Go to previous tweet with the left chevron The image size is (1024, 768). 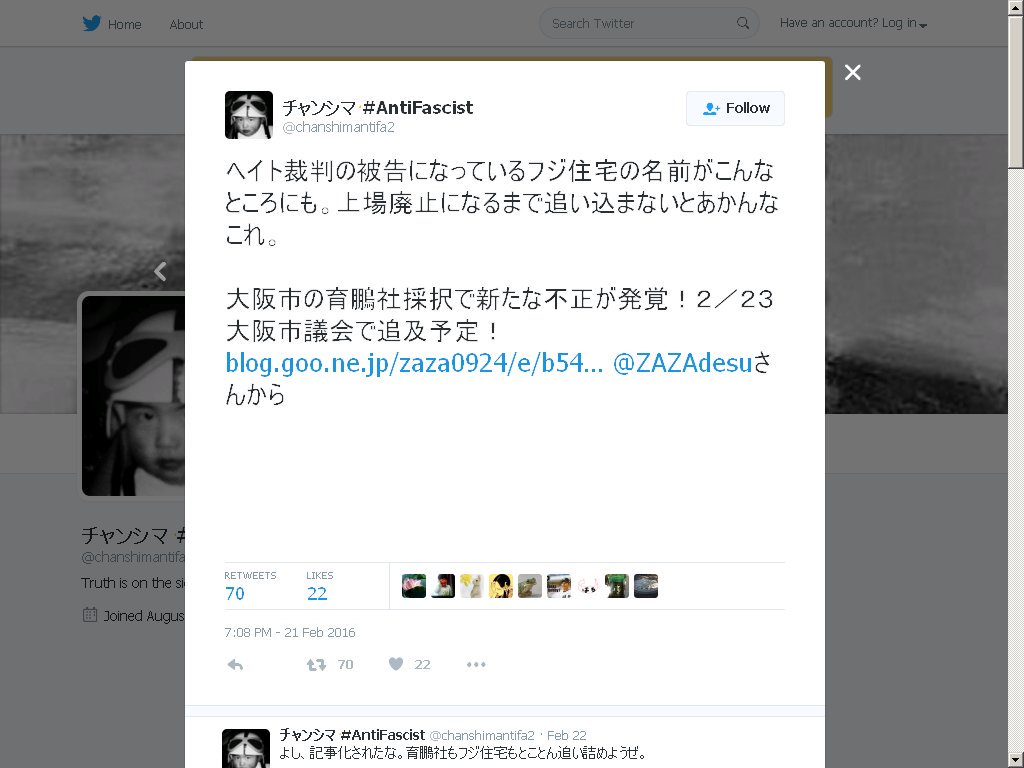coord(160,271)
